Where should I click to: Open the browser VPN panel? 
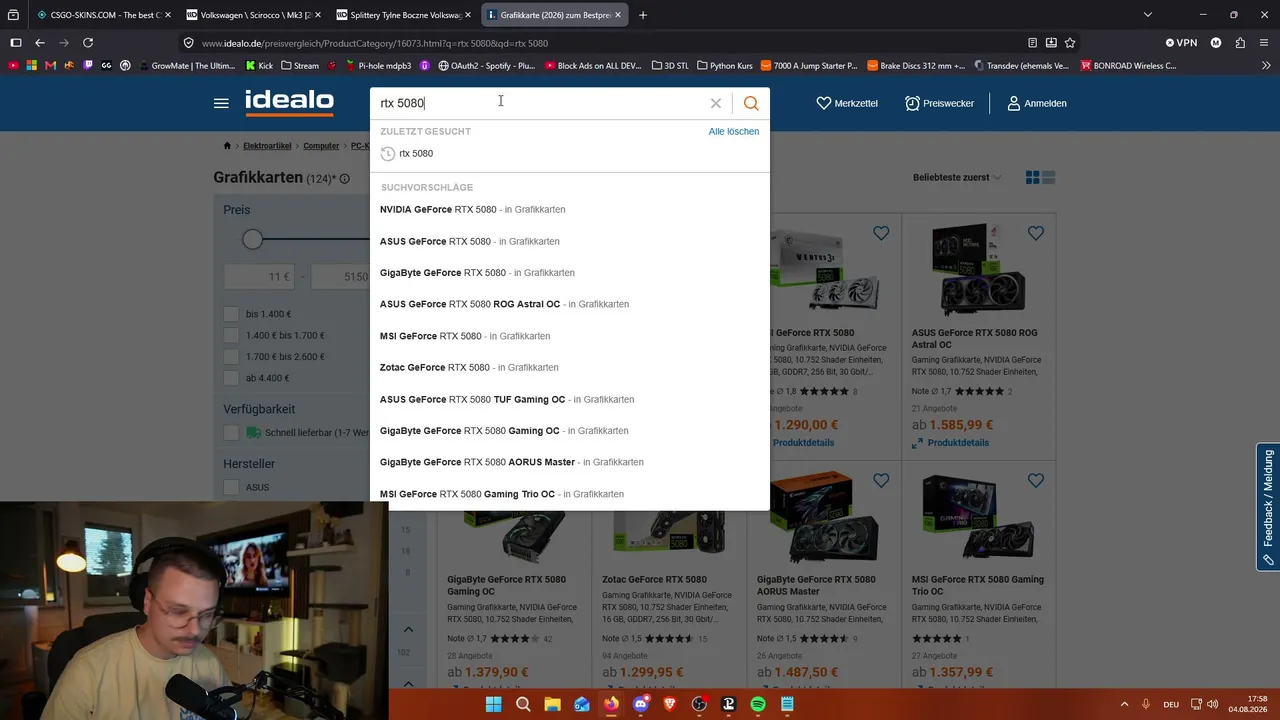tap(1181, 43)
